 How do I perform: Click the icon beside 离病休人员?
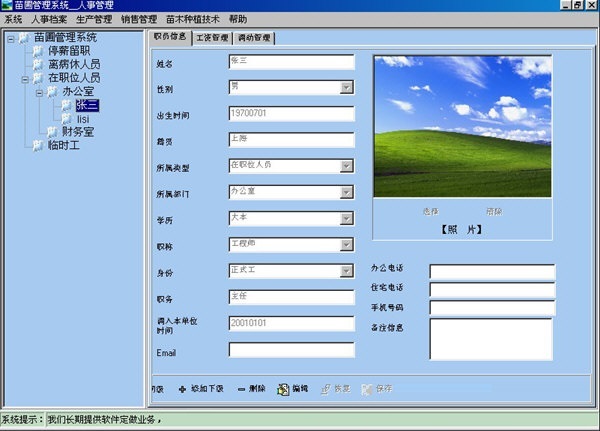38,64
